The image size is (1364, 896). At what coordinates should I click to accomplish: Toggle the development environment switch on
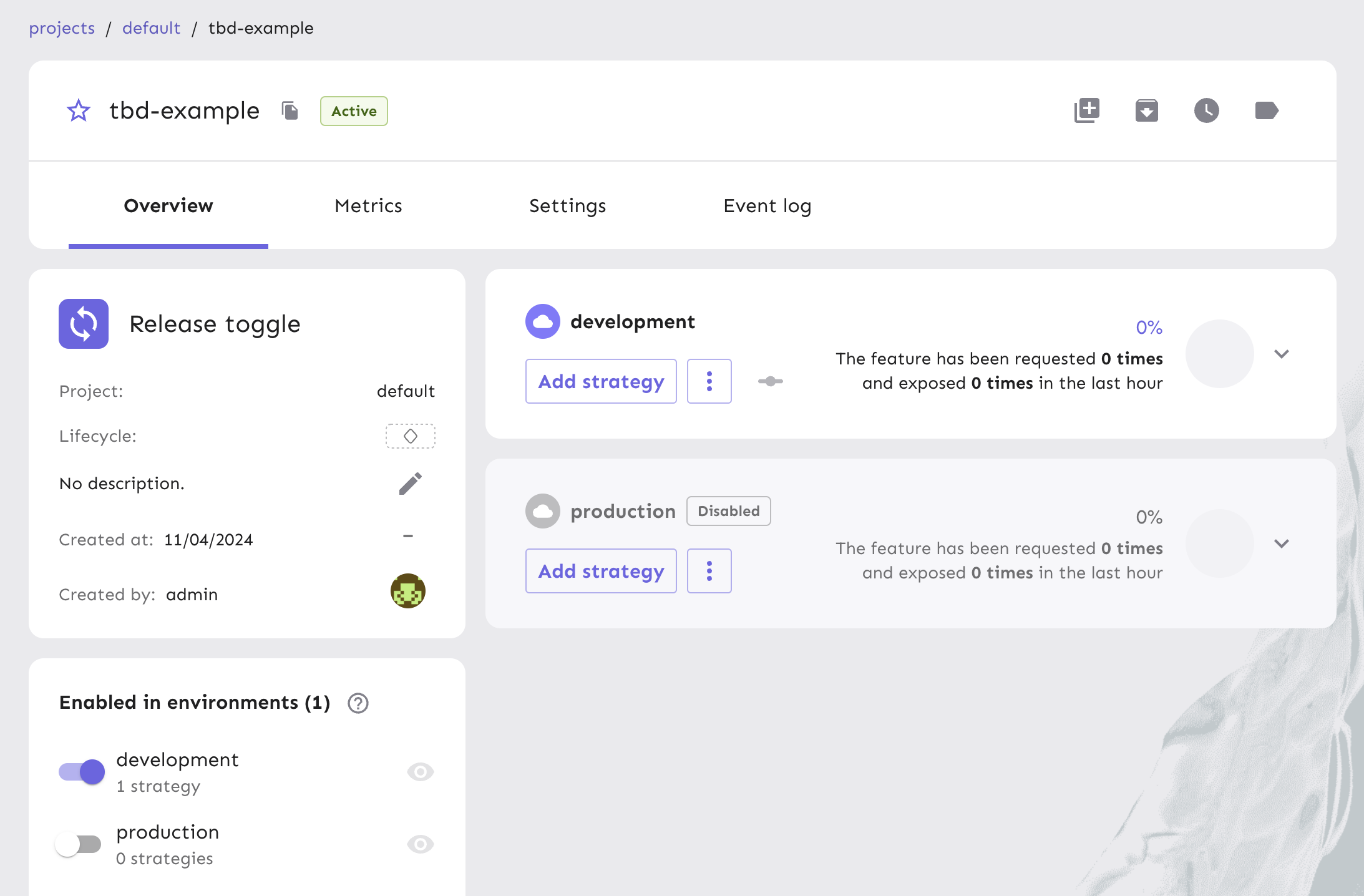point(80,771)
